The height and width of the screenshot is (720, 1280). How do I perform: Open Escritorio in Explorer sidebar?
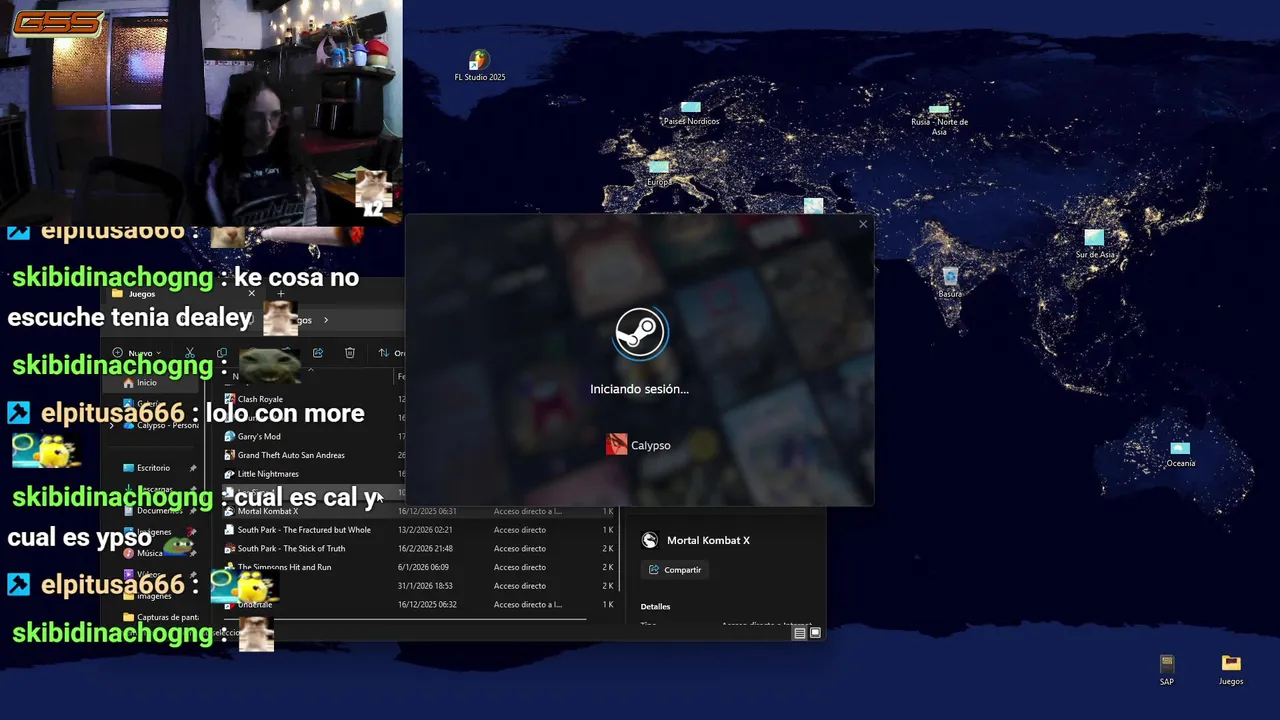(153, 468)
